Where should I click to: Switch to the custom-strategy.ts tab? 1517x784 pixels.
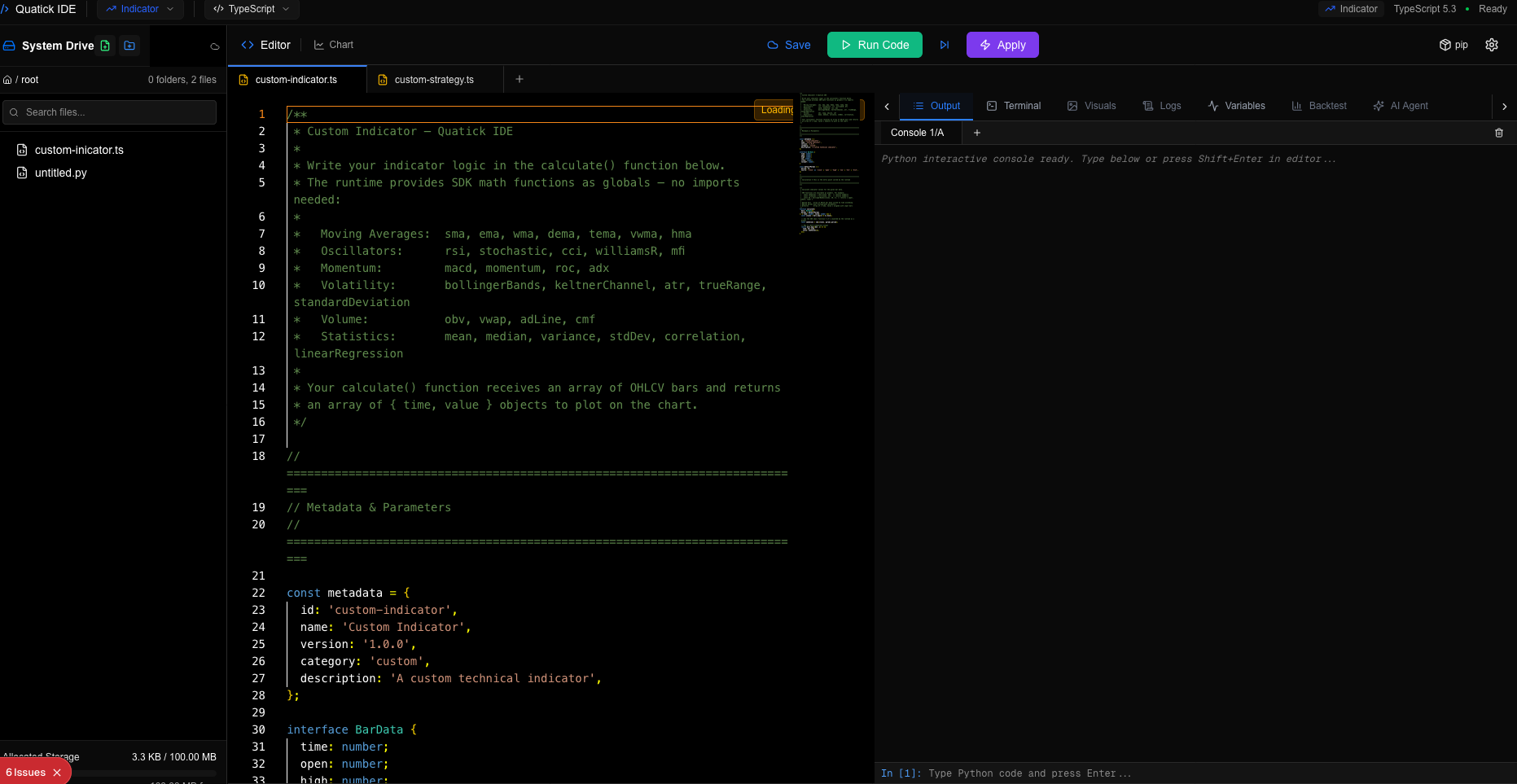click(x=433, y=80)
